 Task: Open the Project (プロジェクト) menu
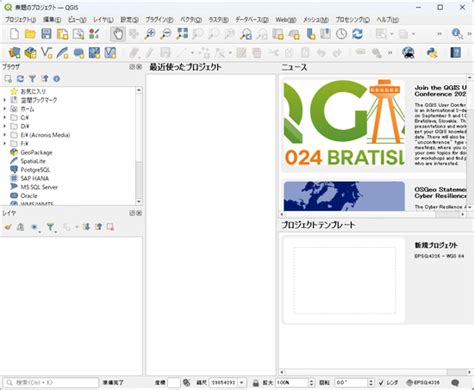point(20,20)
